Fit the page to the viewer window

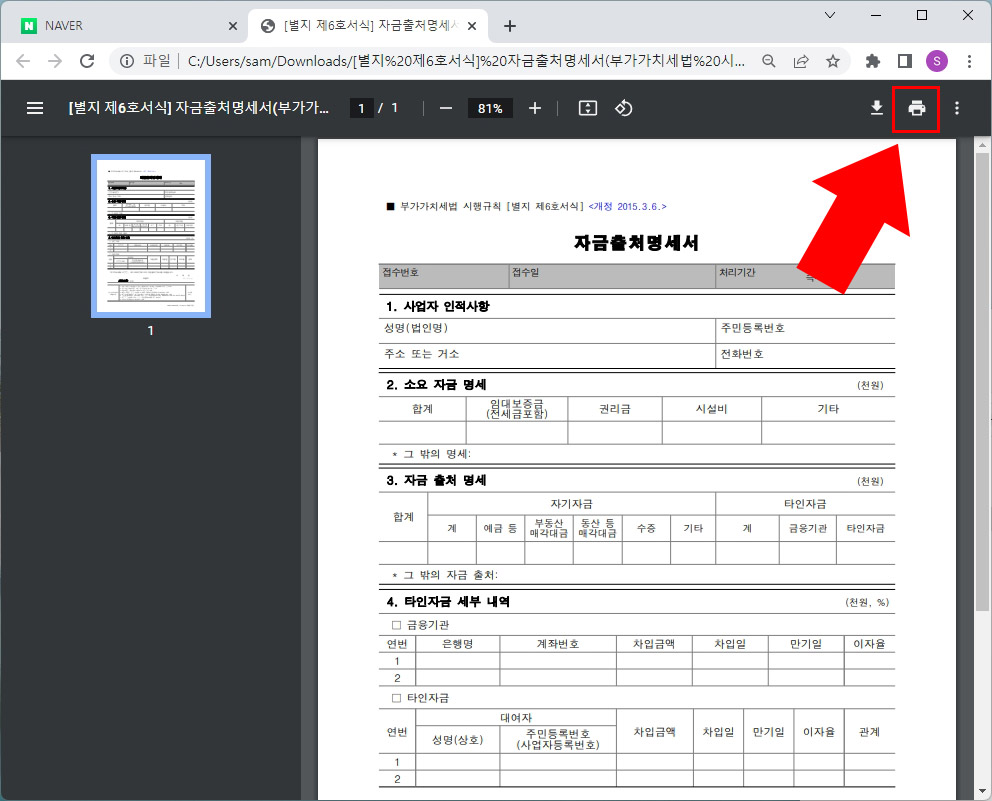point(587,108)
